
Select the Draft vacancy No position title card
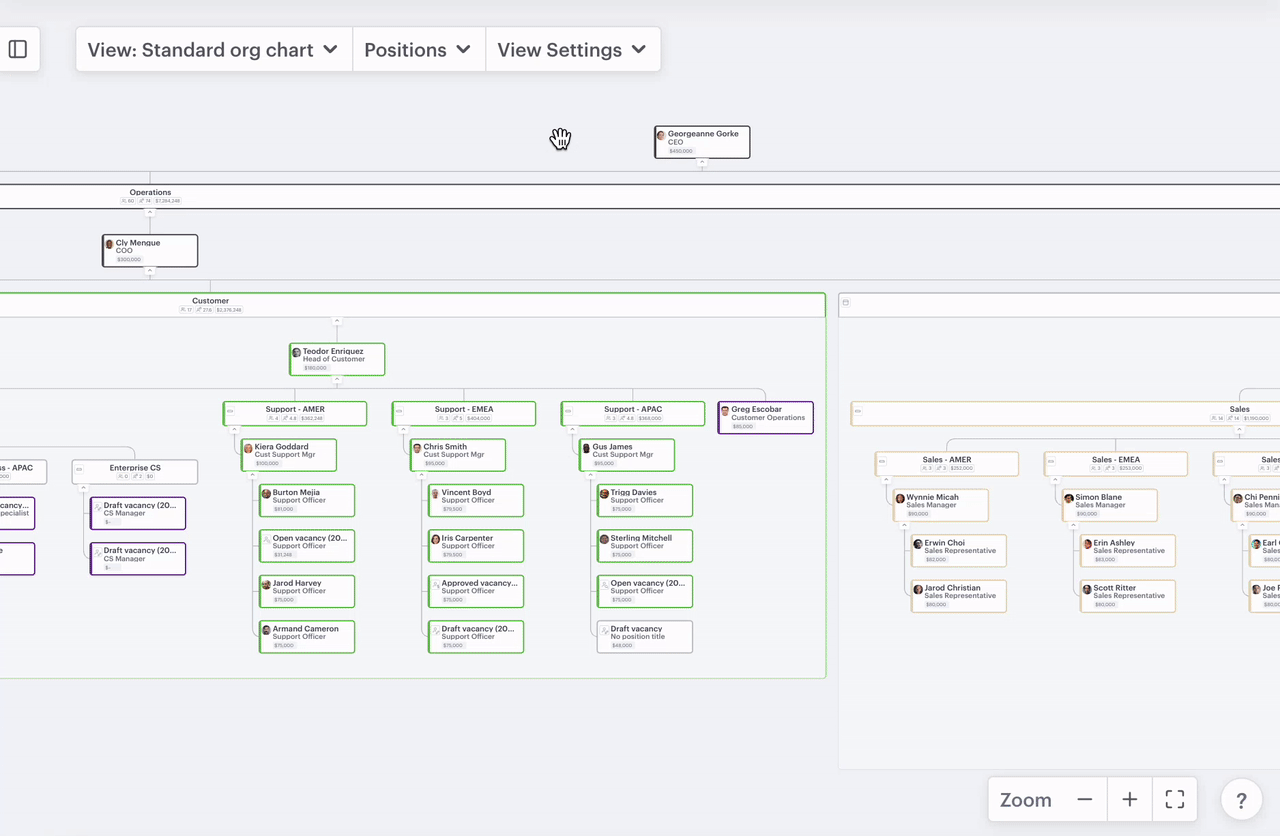tap(645, 637)
